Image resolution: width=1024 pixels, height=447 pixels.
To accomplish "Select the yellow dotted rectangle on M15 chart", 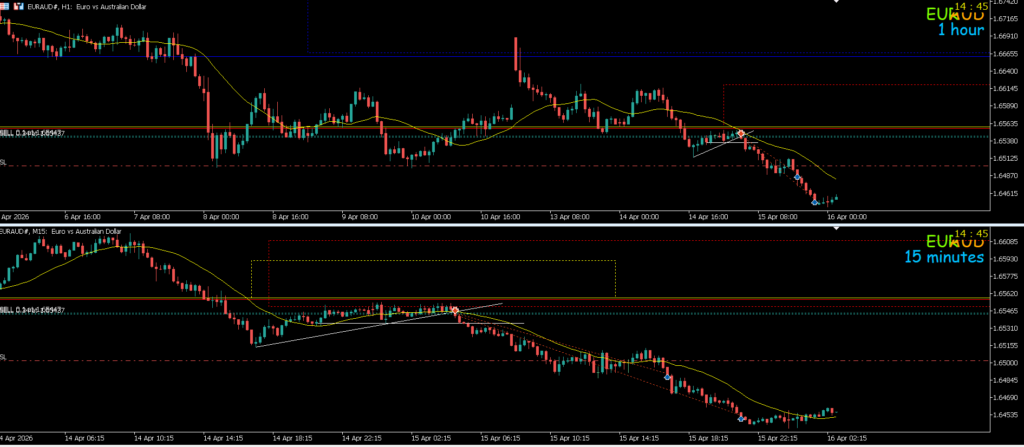I will (432, 261).
